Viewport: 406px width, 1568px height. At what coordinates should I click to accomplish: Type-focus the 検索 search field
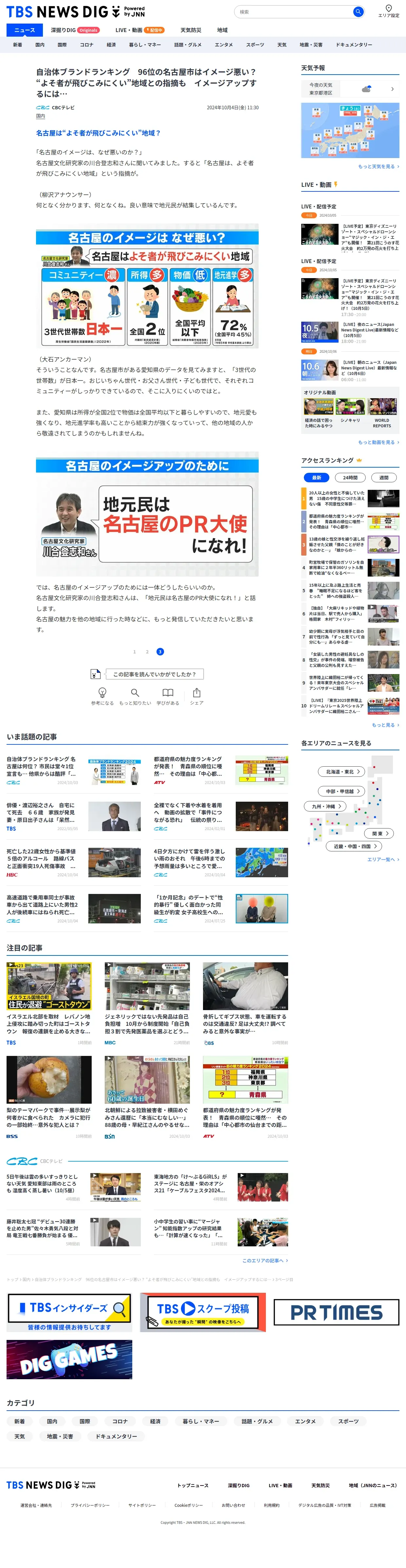coord(293,11)
